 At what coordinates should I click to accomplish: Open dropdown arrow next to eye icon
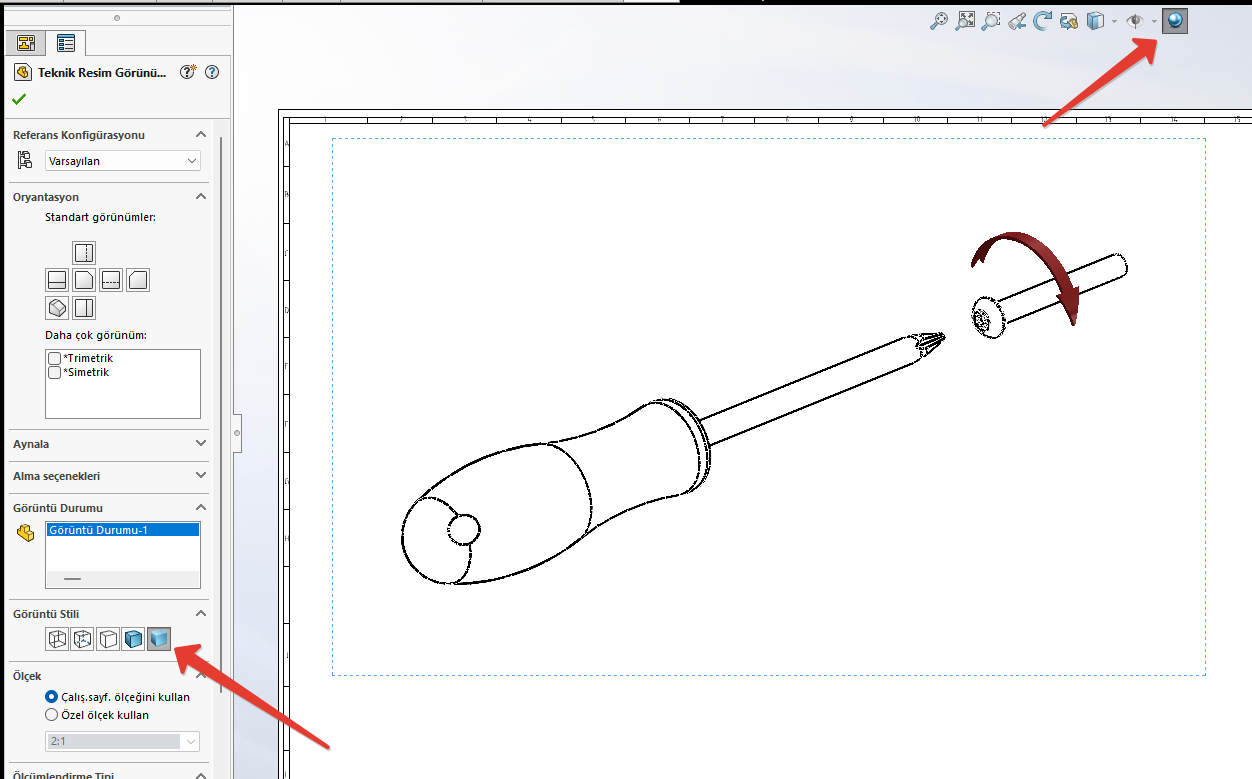pyautogui.click(x=1153, y=21)
